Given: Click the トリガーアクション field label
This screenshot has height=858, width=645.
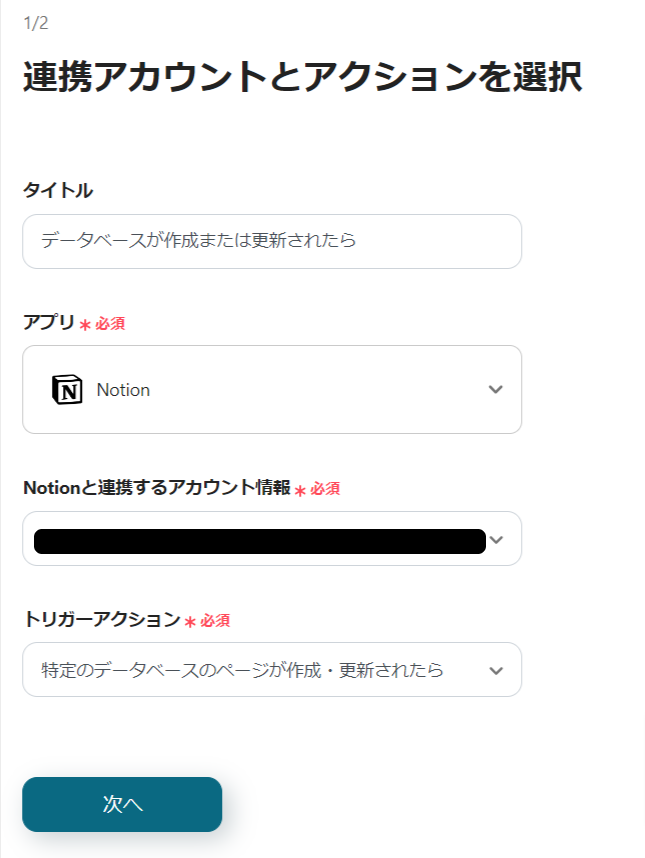Looking at the screenshot, I should coord(101,619).
